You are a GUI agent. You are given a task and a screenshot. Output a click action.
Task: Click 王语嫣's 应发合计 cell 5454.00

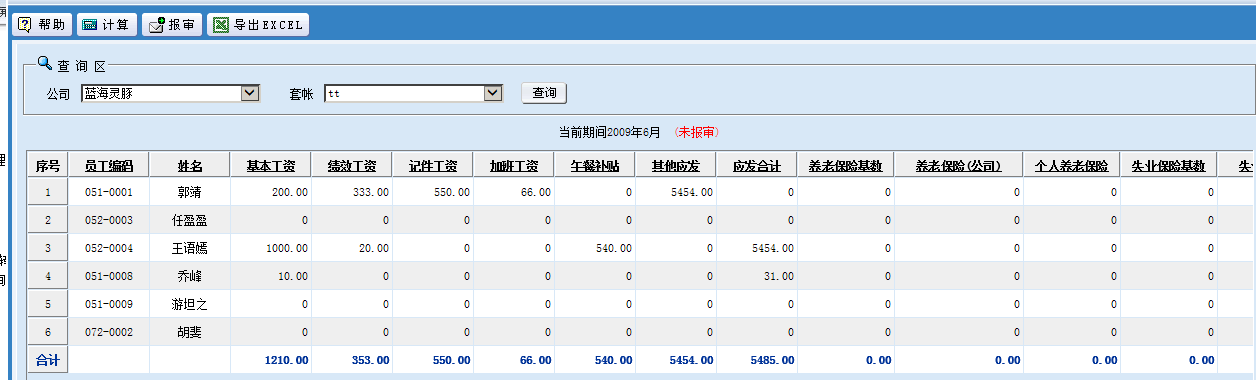pos(757,247)
